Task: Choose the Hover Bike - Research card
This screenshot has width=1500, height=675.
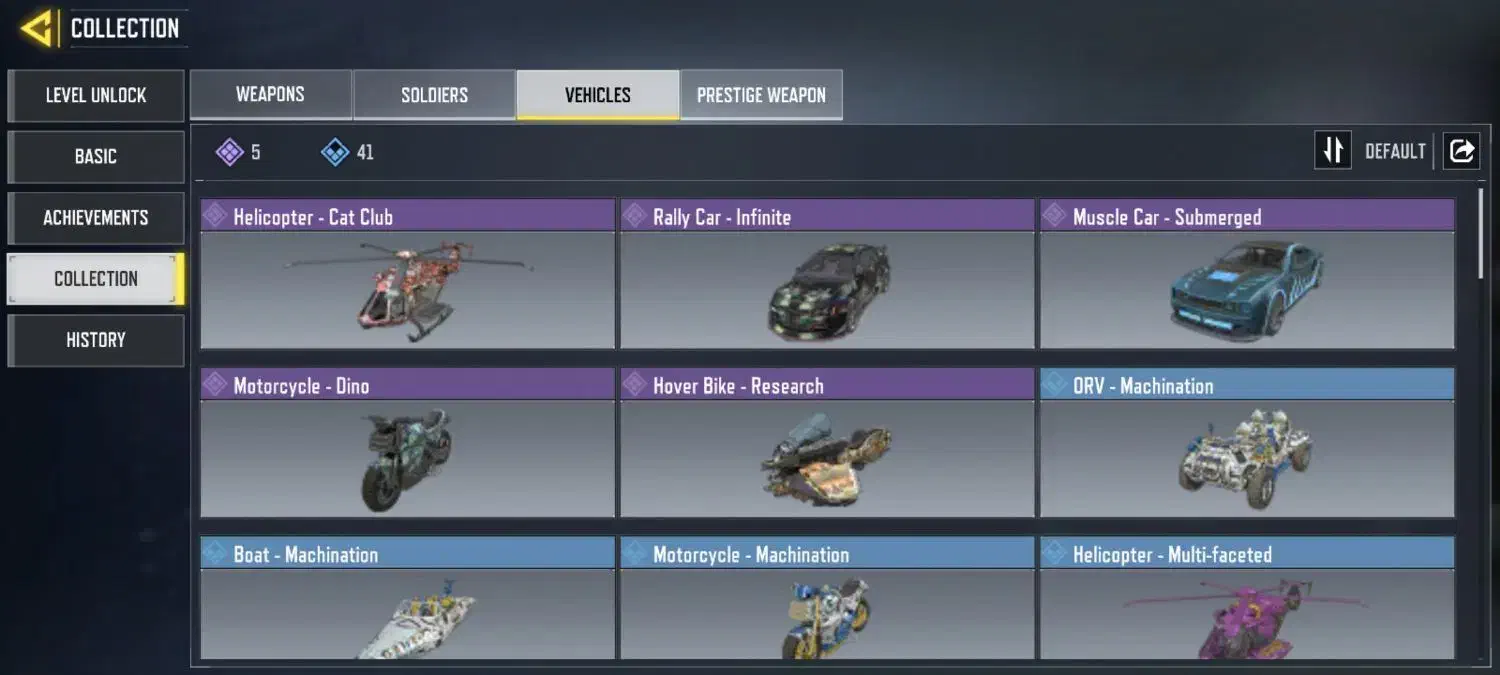Action: click(x=827, y=443)
